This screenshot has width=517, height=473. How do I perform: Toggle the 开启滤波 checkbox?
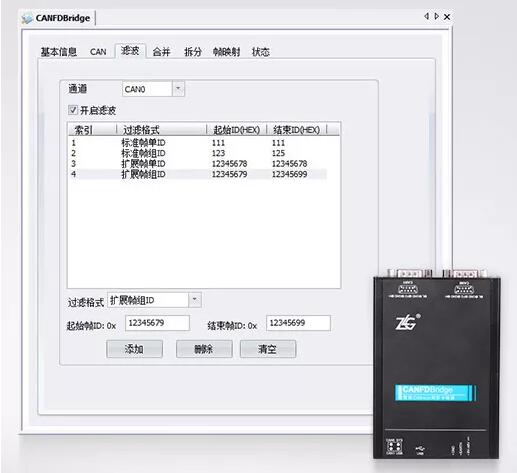73,110
